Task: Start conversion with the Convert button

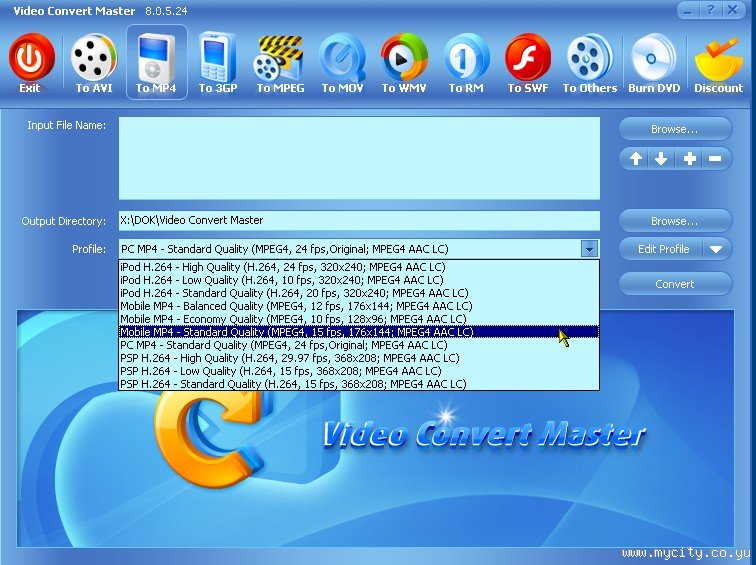Action: click(675, 284)
